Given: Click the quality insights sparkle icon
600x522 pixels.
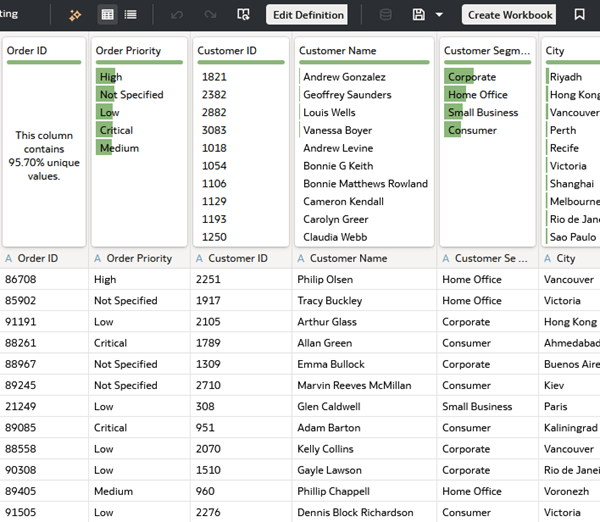Looking at the screenshot, I should click(x=75, y=15).
